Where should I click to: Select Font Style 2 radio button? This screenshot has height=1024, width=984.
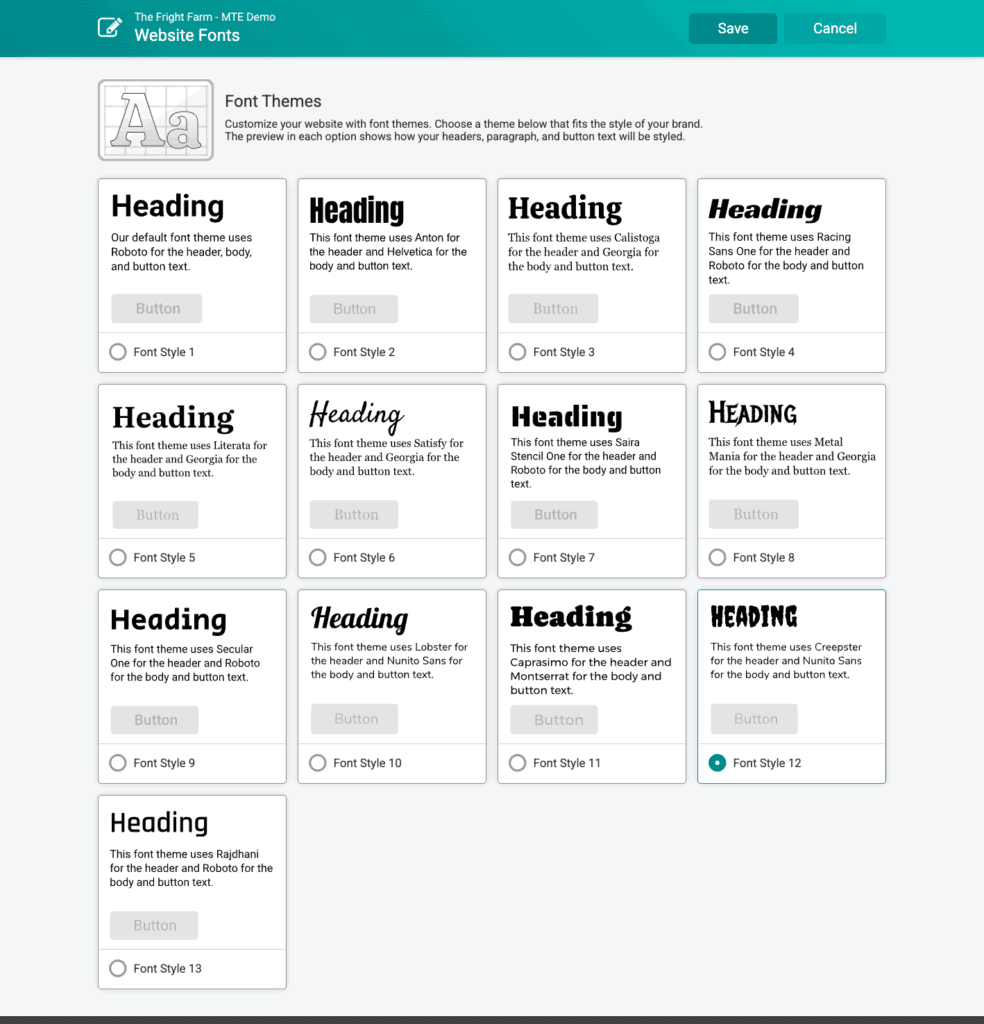tap(318, 352)
